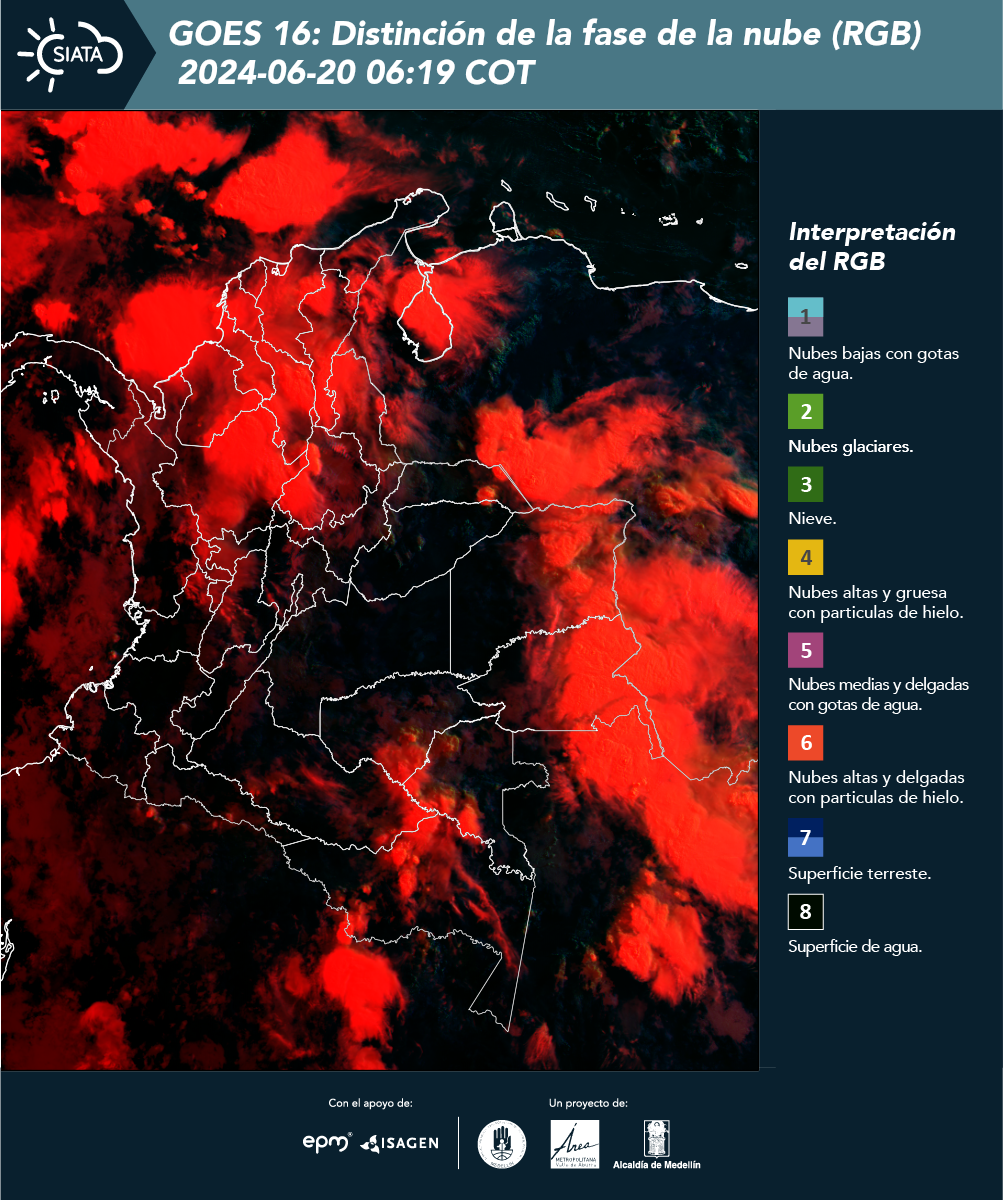Select the yellow swatch number 4
This screenshot has width=1003, height=1200.
[x=805, y=557]
